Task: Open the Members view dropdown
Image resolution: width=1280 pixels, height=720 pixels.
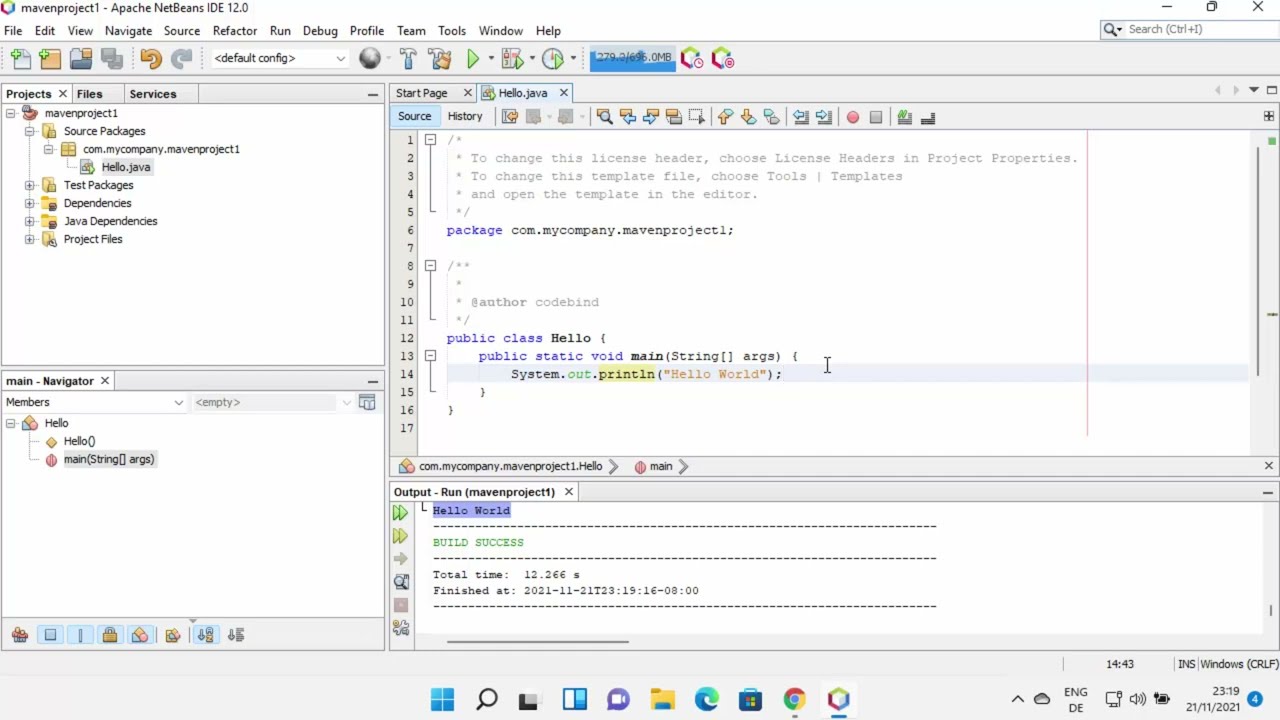Action: (94, 402)
